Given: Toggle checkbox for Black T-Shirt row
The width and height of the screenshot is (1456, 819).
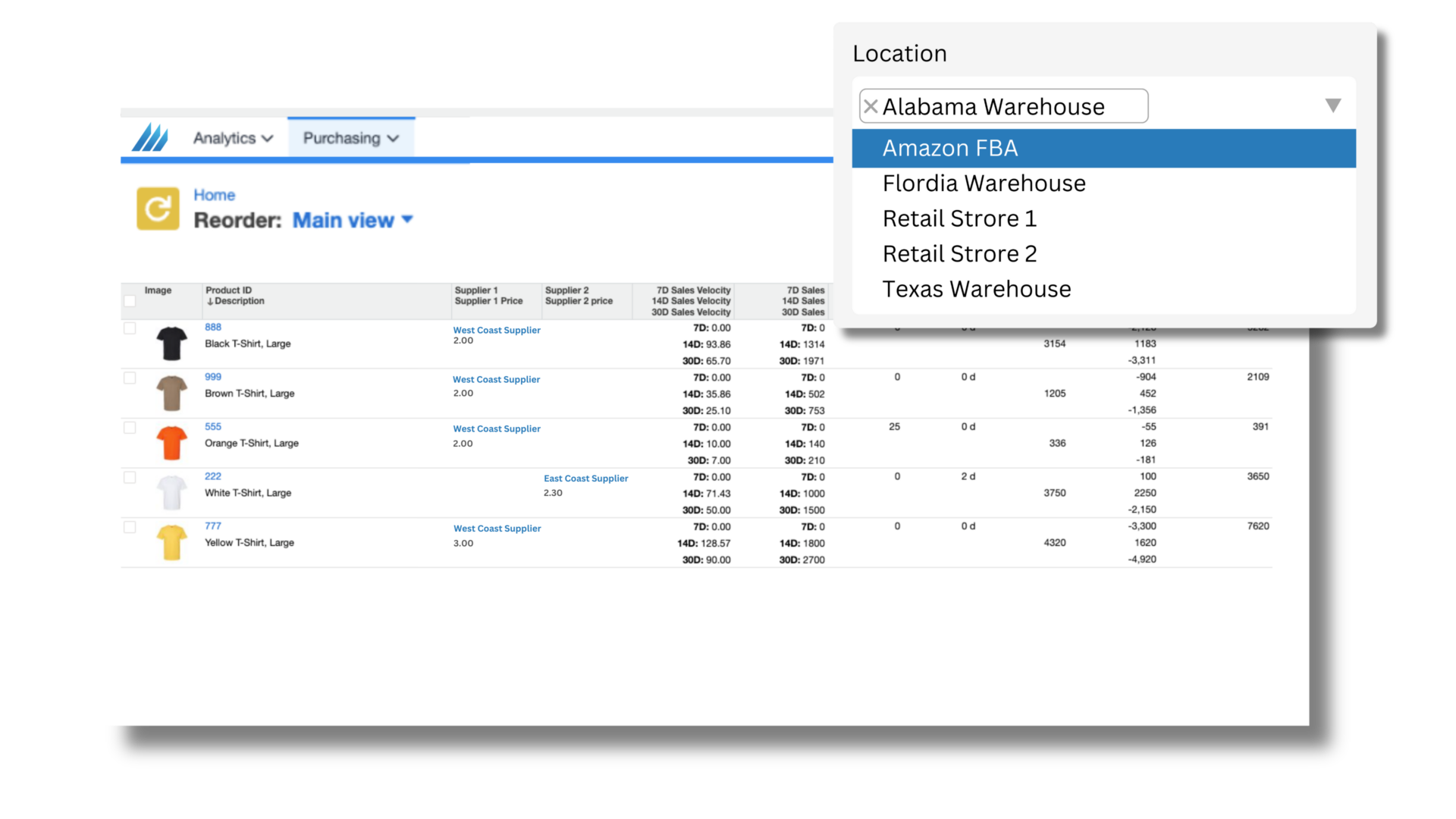Looking at the screenshot, I should point(129,327).
